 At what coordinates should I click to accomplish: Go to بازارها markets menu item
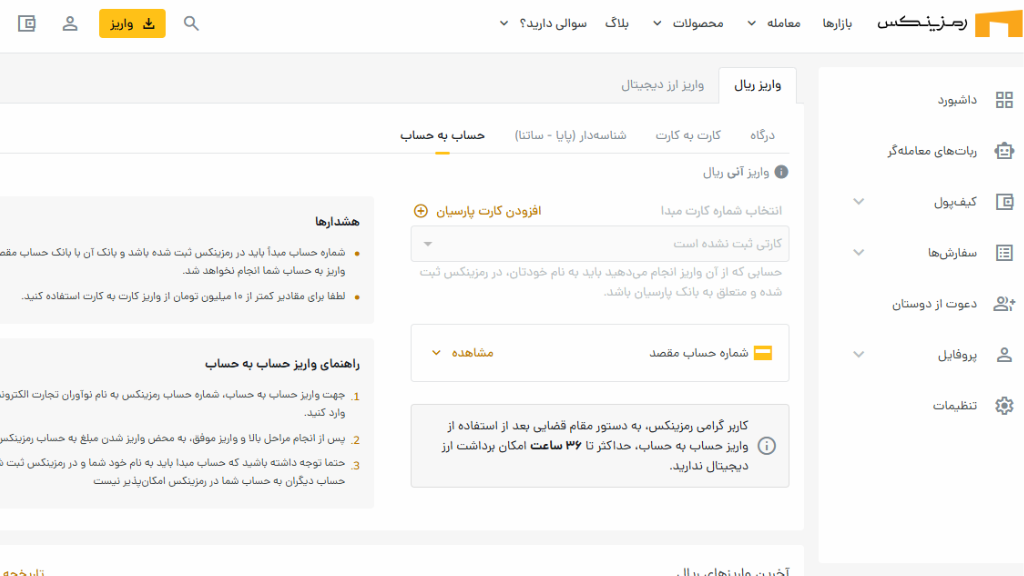[837, 24]
